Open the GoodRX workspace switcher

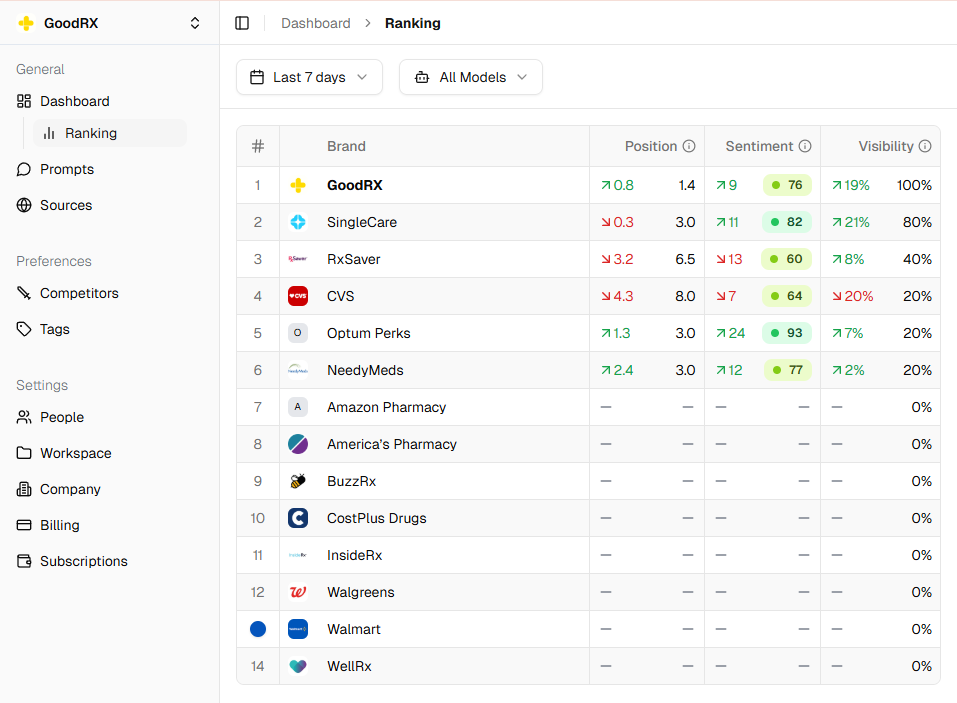(110, 23)
